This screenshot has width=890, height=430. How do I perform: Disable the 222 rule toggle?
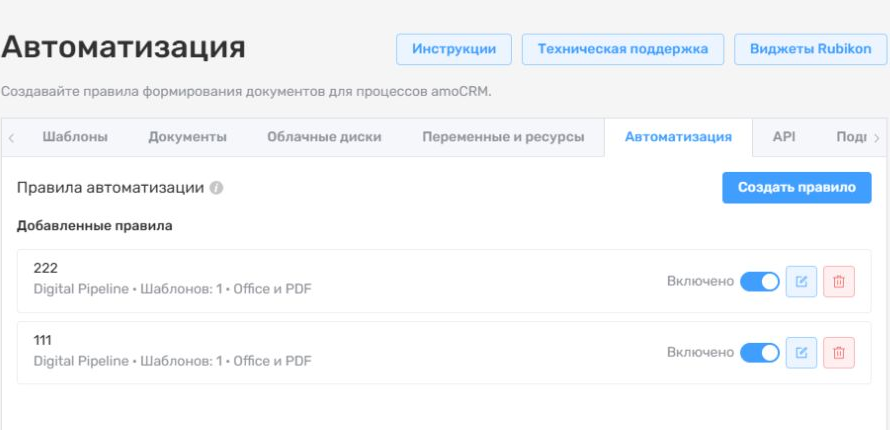pos(759,281)
